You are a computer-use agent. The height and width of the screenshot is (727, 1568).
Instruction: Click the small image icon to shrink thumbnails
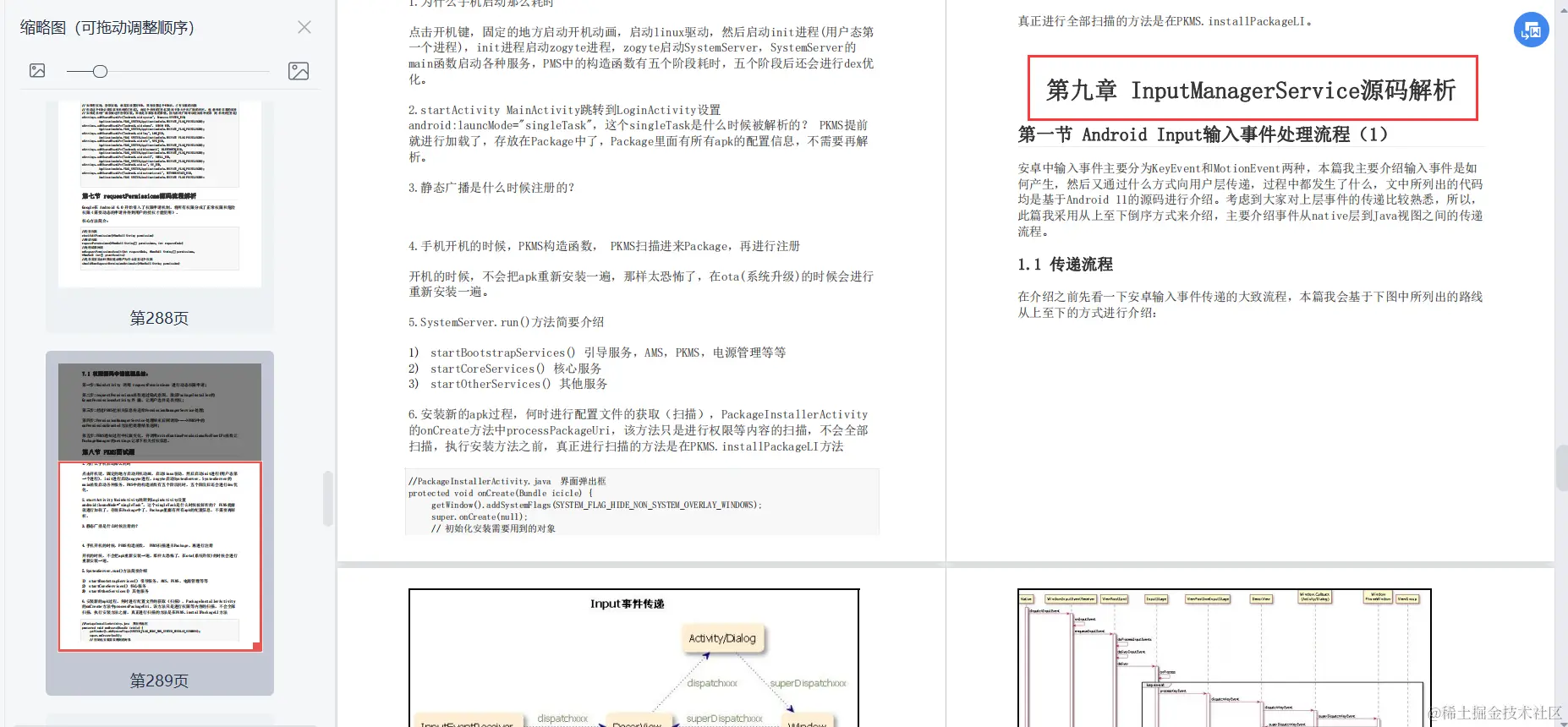[37, 71]
